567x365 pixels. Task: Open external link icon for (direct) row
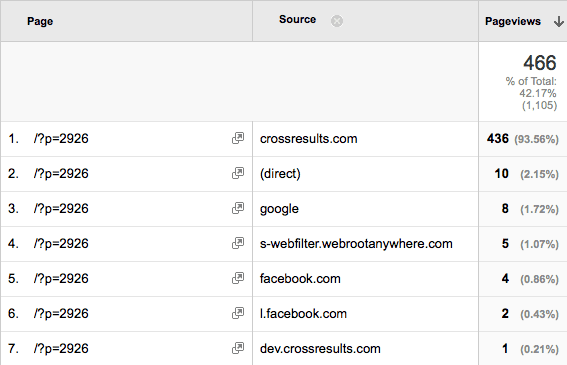(238, 173)
